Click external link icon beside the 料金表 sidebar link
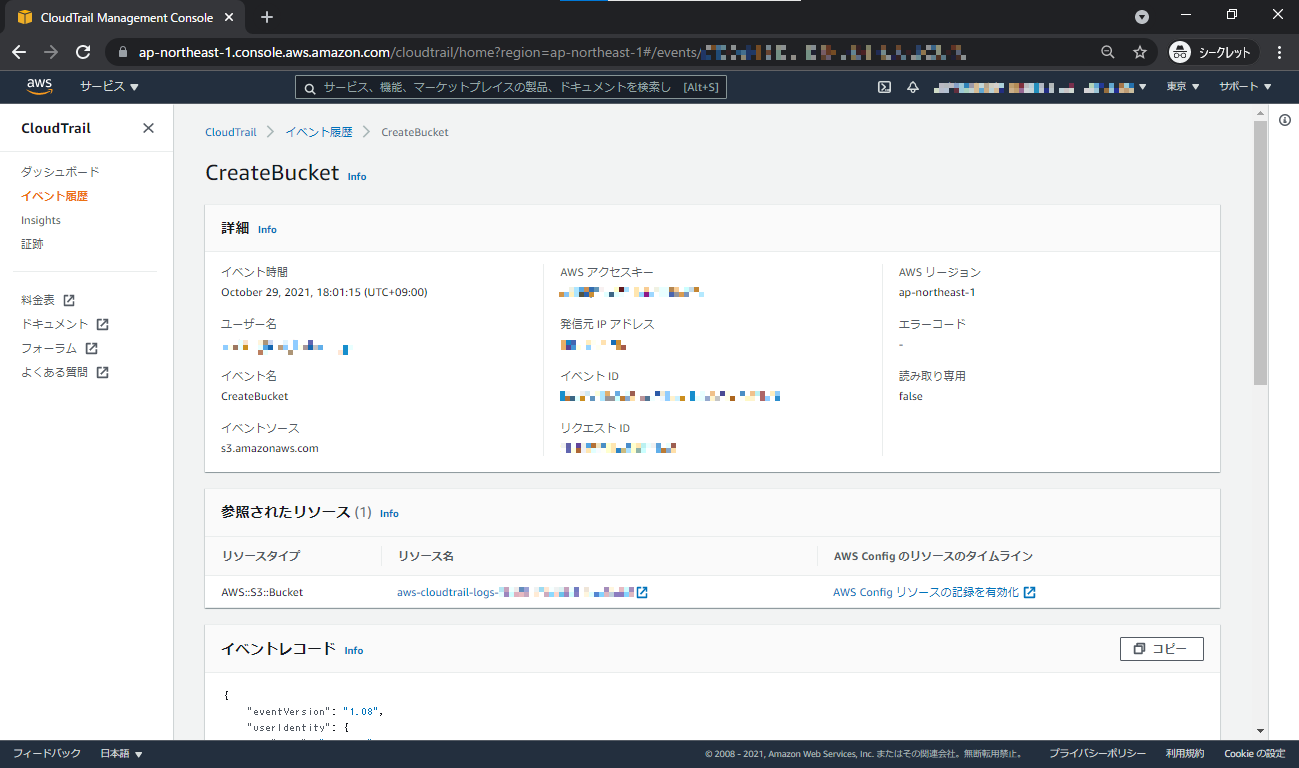The image size is (1299, 768). [69, 300]
